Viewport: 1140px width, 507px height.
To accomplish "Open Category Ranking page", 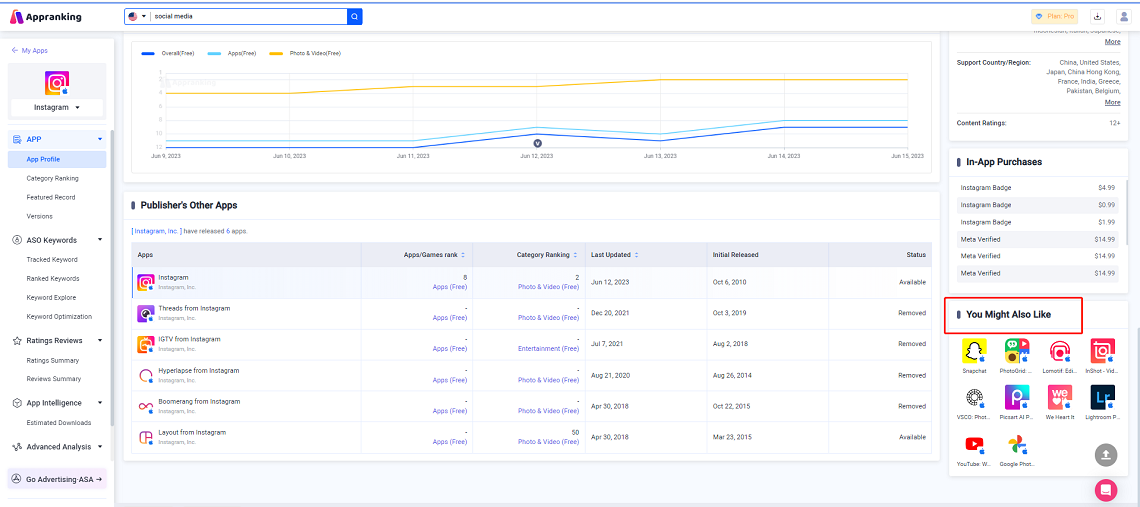I will pos(52,178).
